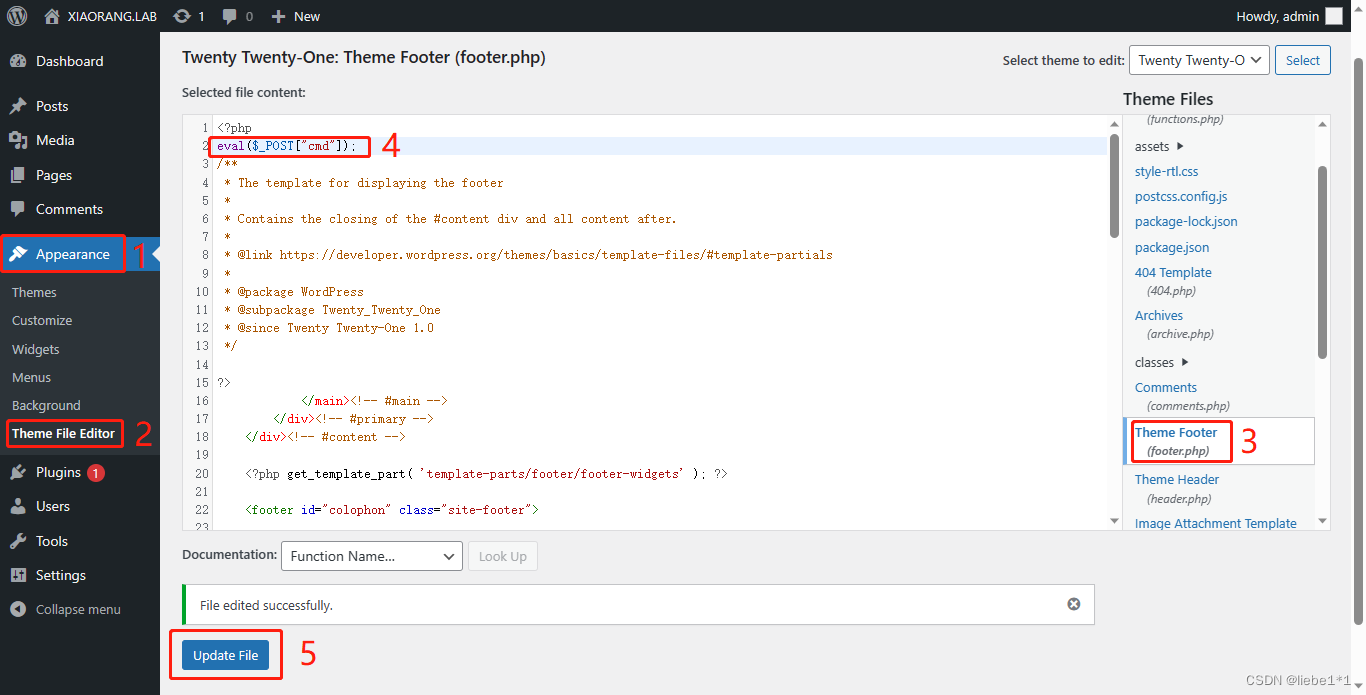Open the Archives template file
The height and width of the screenshot is (695, 1366).
click(x=1159, y=315)
